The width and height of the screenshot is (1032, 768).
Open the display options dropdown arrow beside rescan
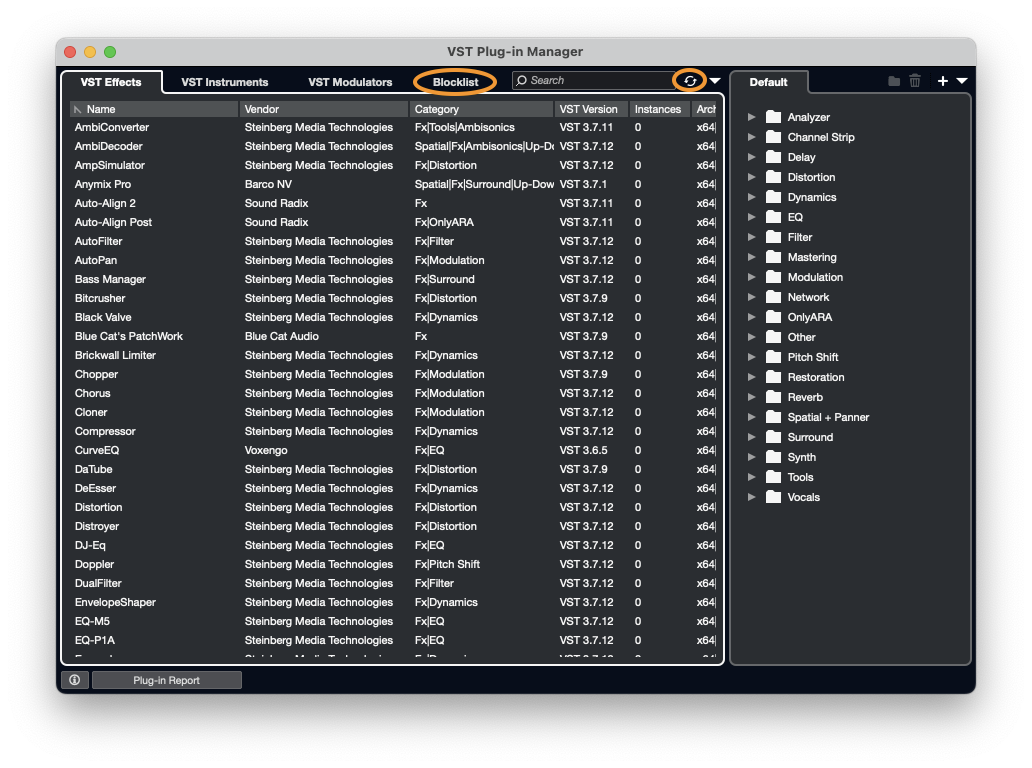pos(715,81)
